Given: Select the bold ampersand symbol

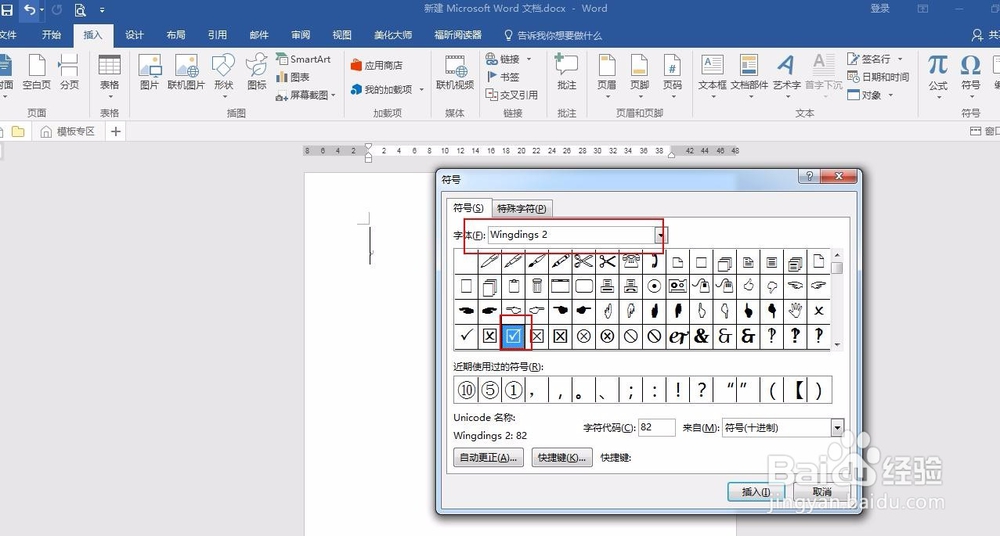Looking at the screenshot, I should pos(701,336).
